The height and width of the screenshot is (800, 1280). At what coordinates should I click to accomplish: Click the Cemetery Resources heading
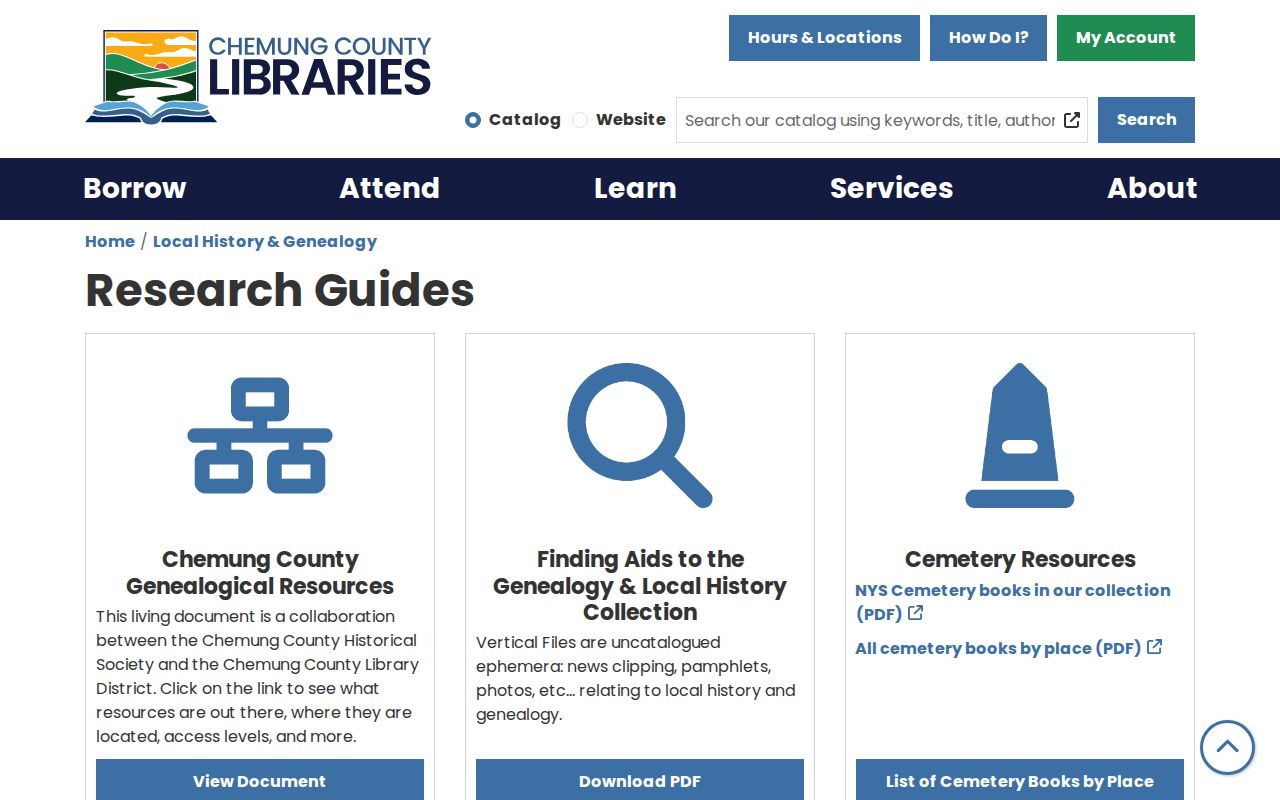coord(1020,559)
